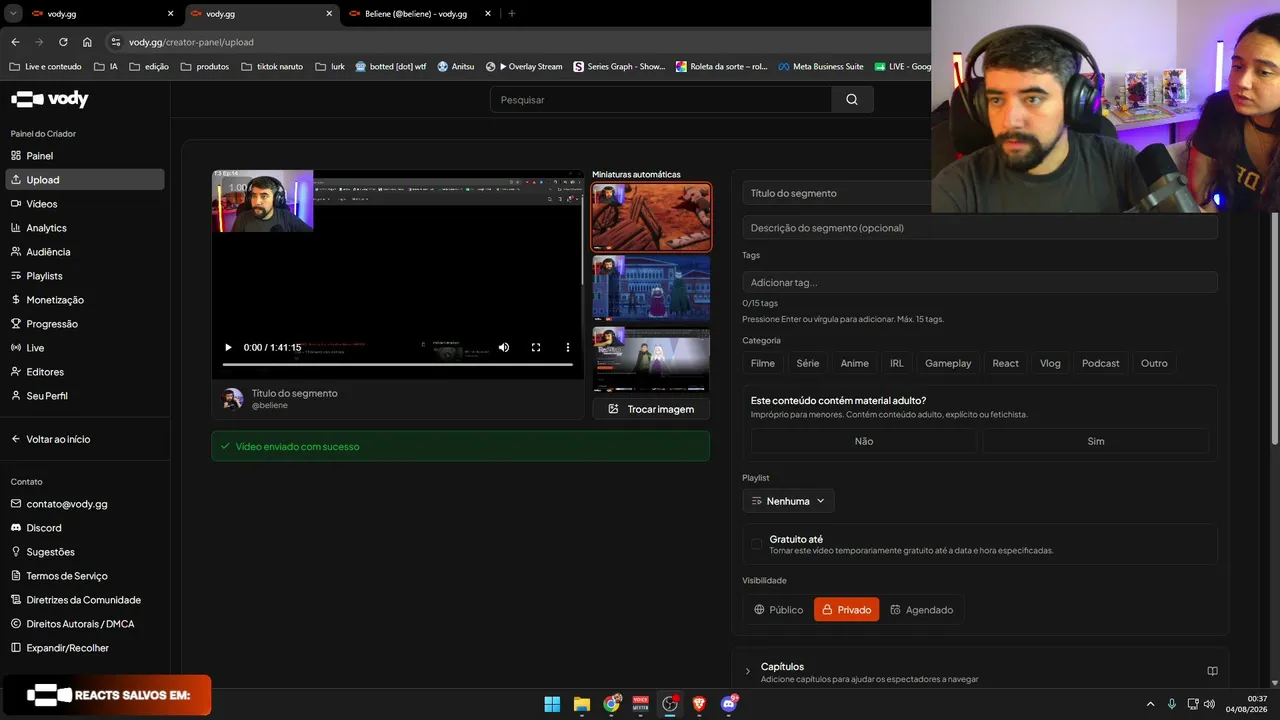Open the Playlist Nenhuma dropdown
This screenshot has width=1280, height=720.
(788, 501)
